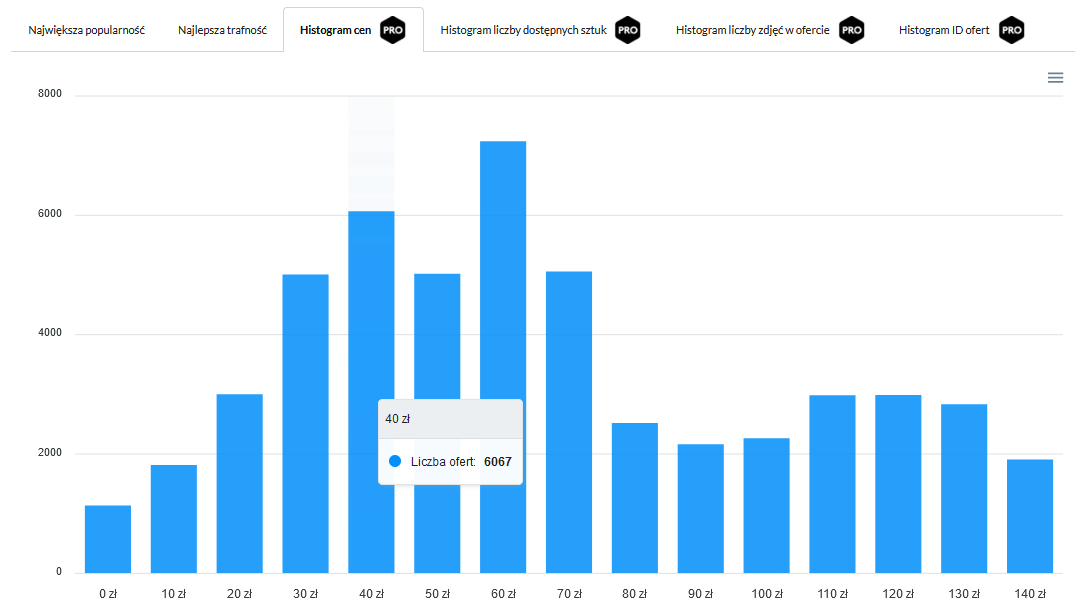Click the tooltip showing 6067 offers
Screen dimensions: 1085x606
click(x=450, y=440)
